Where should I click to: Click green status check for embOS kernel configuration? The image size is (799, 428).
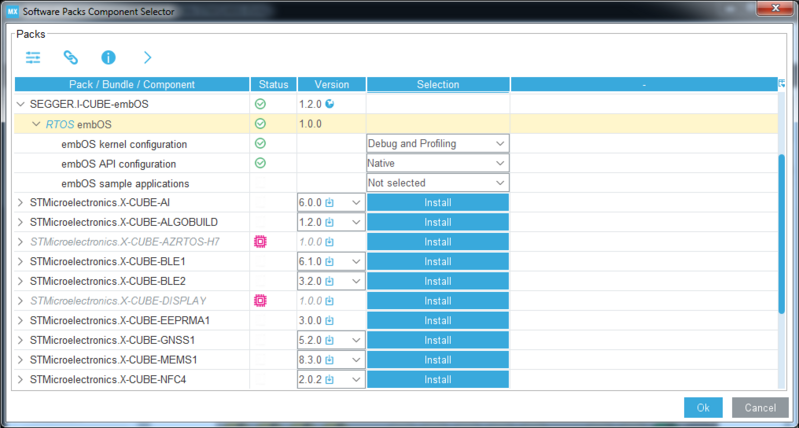260,144
